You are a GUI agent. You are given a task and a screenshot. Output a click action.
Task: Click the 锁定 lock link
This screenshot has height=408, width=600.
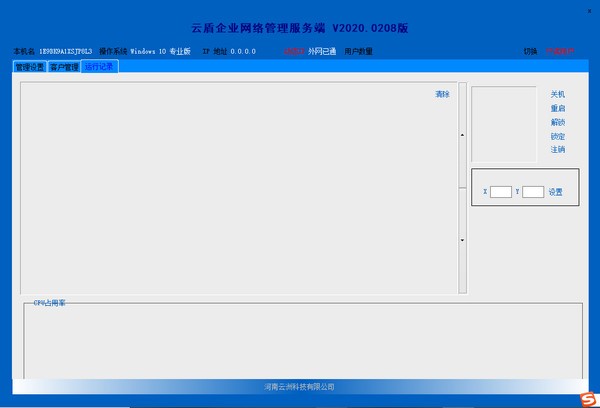pyautogui.click(x=557, y=136)
